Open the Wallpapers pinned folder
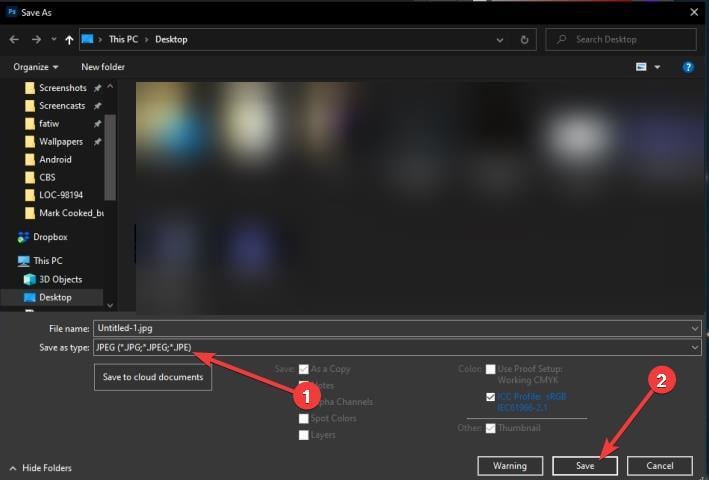Viewport: 709px width, 480px height. (61, 141)
